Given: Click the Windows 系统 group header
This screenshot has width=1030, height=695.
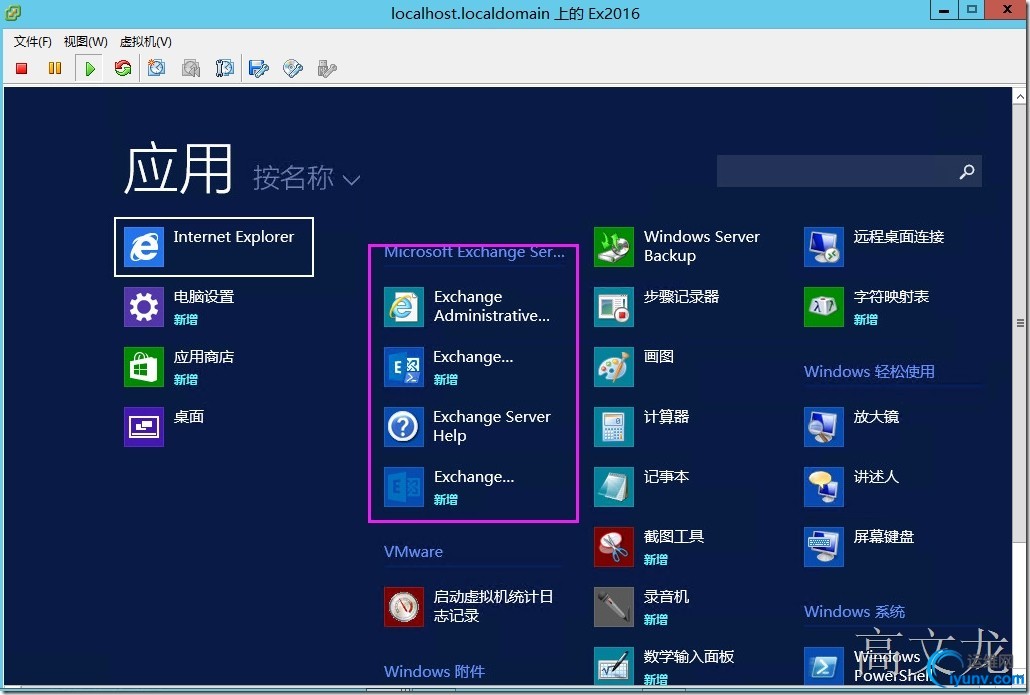Looking at the screenshot, I should (x=855, y=612).
